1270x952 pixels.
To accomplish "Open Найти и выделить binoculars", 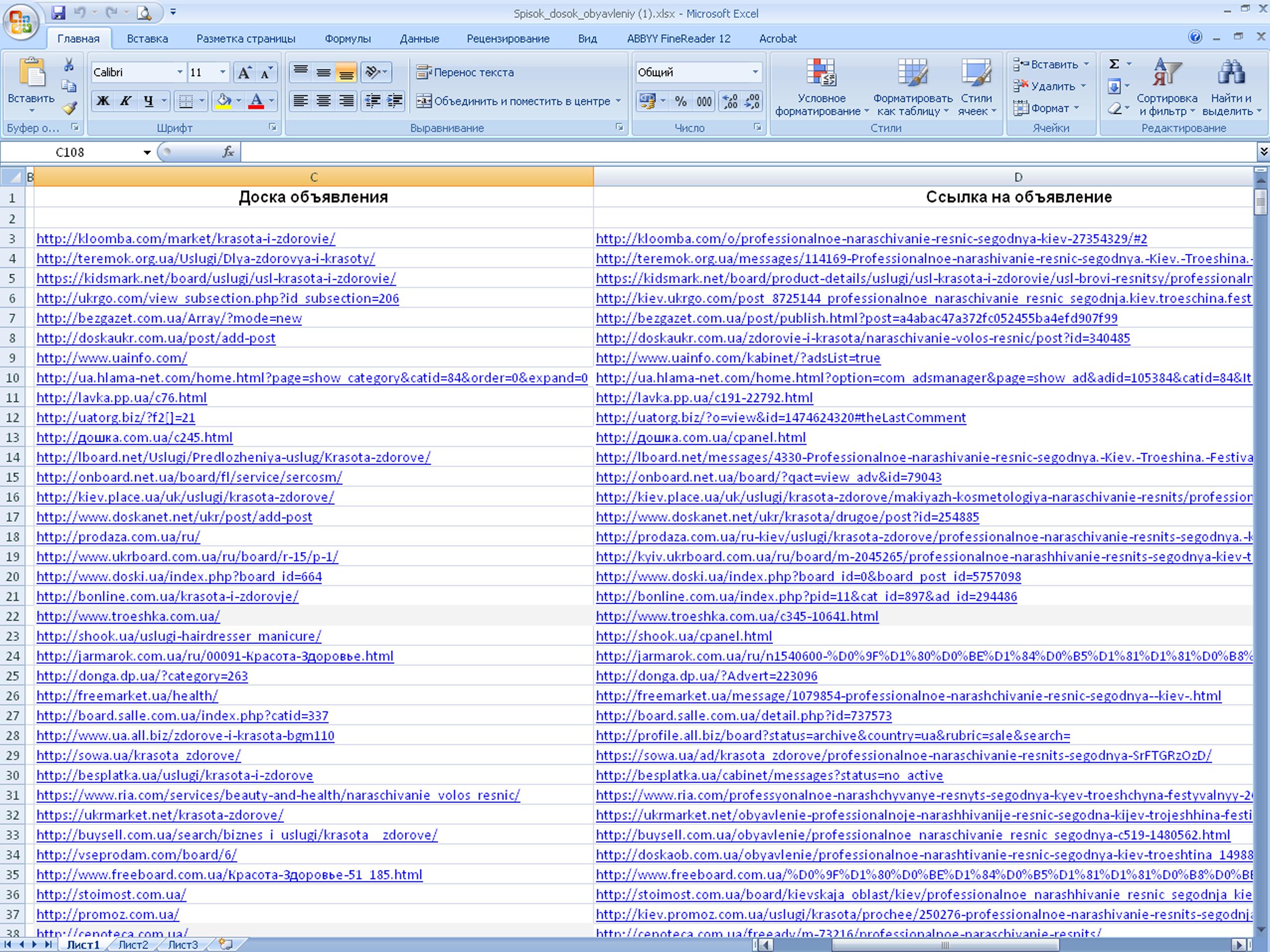I will coord(1231,87).
